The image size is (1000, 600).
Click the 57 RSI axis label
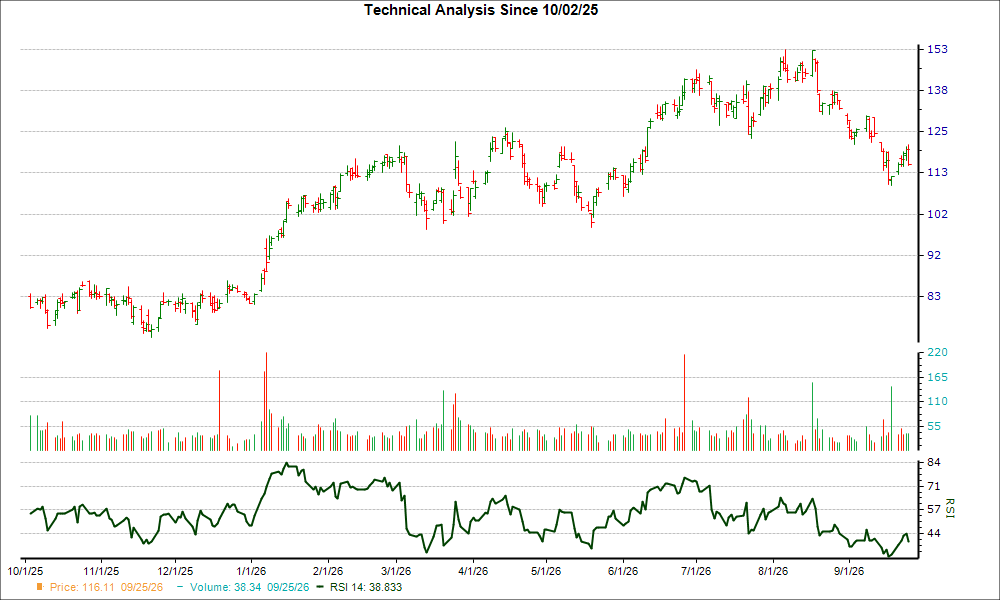934,509
